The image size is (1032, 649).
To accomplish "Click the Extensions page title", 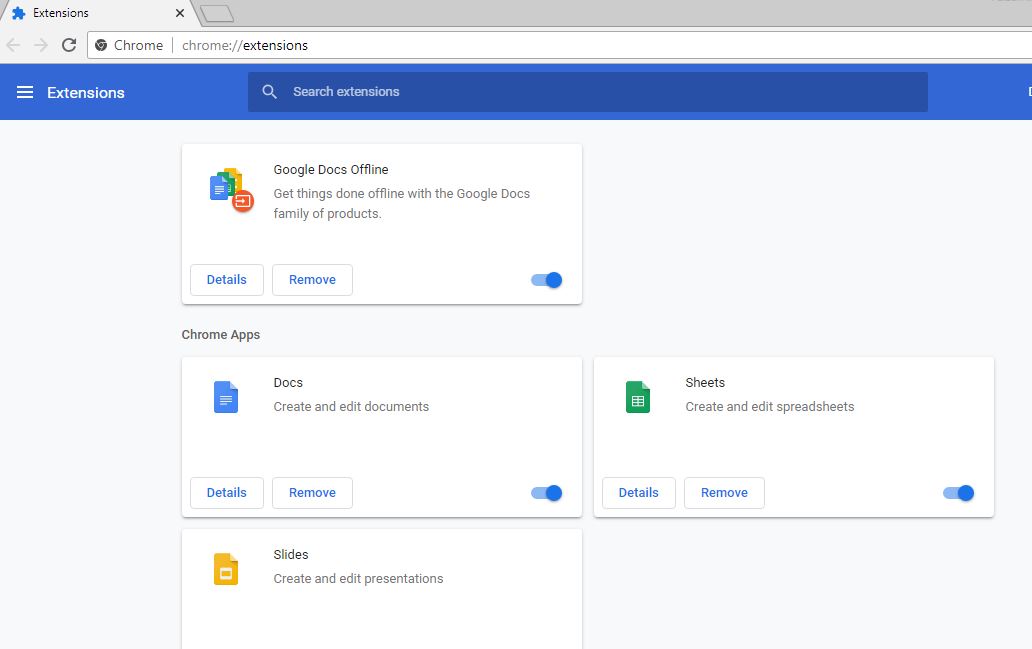I will (x=86, y=93).
